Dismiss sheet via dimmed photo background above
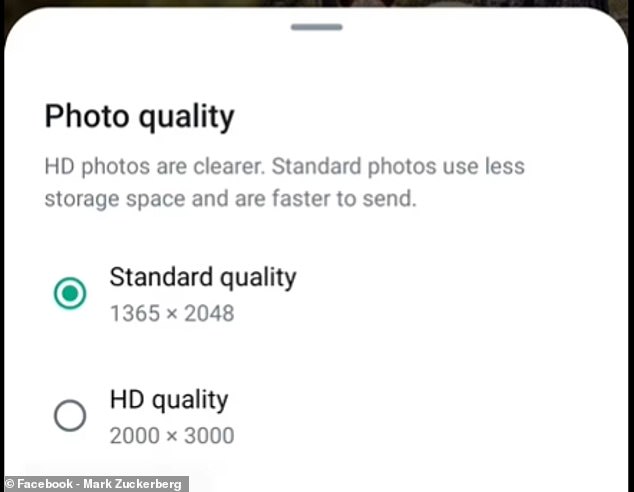This screenshot has height=492, width=634. 317,4
